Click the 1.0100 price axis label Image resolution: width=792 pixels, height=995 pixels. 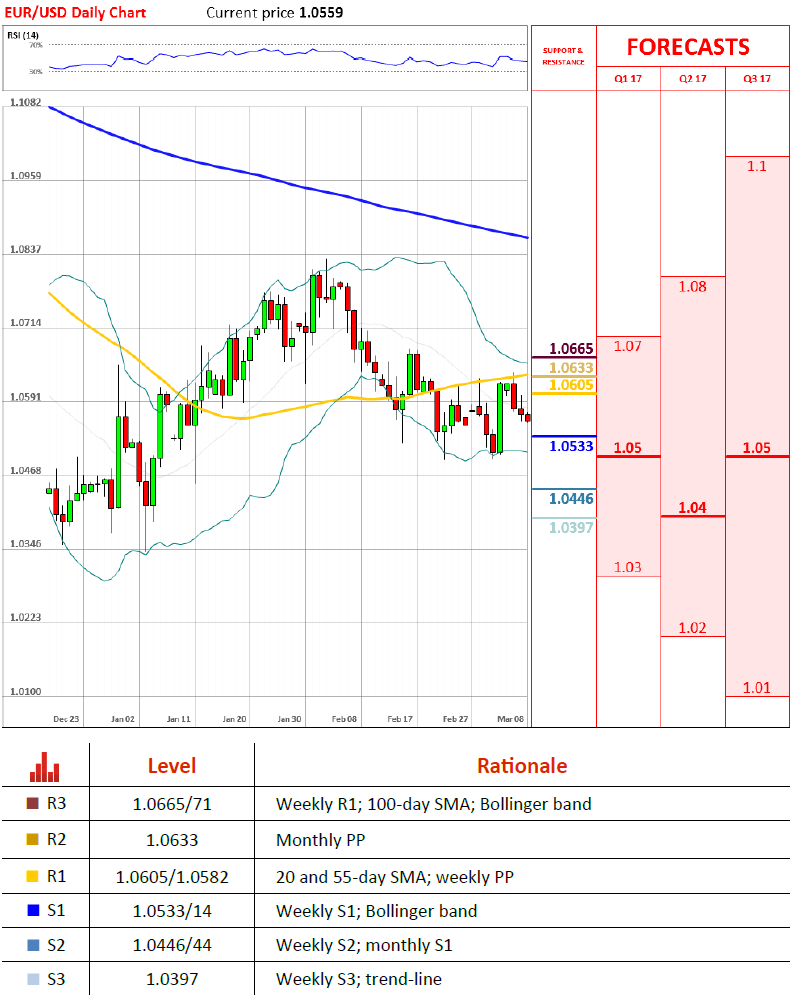(25, 692)
